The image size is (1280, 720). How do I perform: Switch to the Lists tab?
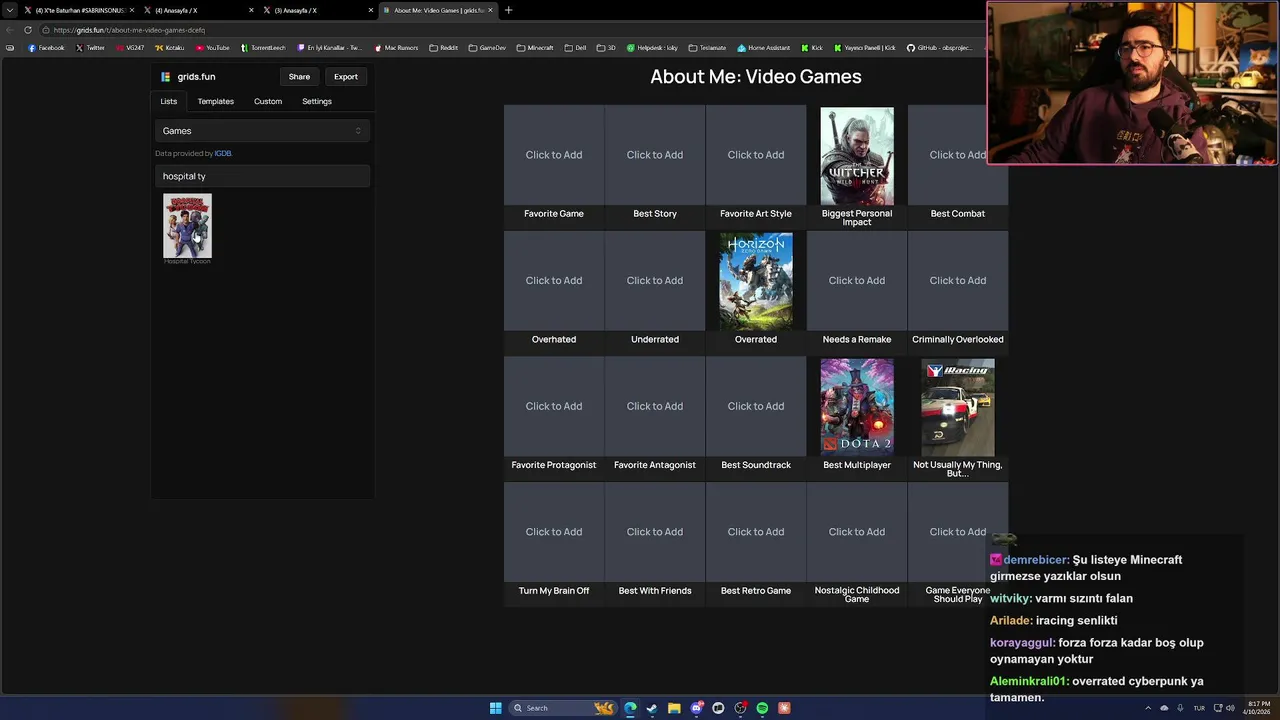pyautogui.click(x=169, y=101)
